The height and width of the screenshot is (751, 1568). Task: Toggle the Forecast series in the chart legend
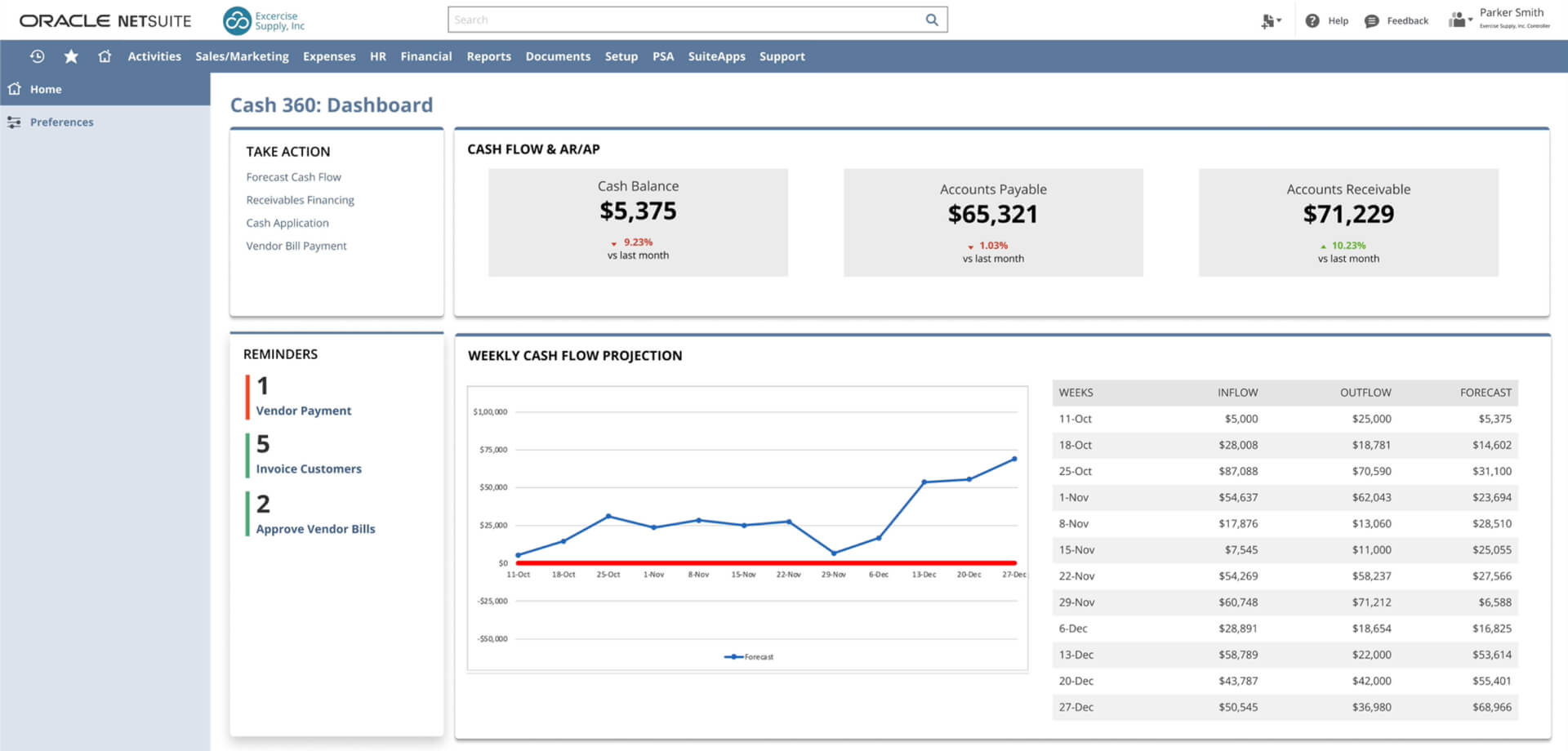point(748,656)
